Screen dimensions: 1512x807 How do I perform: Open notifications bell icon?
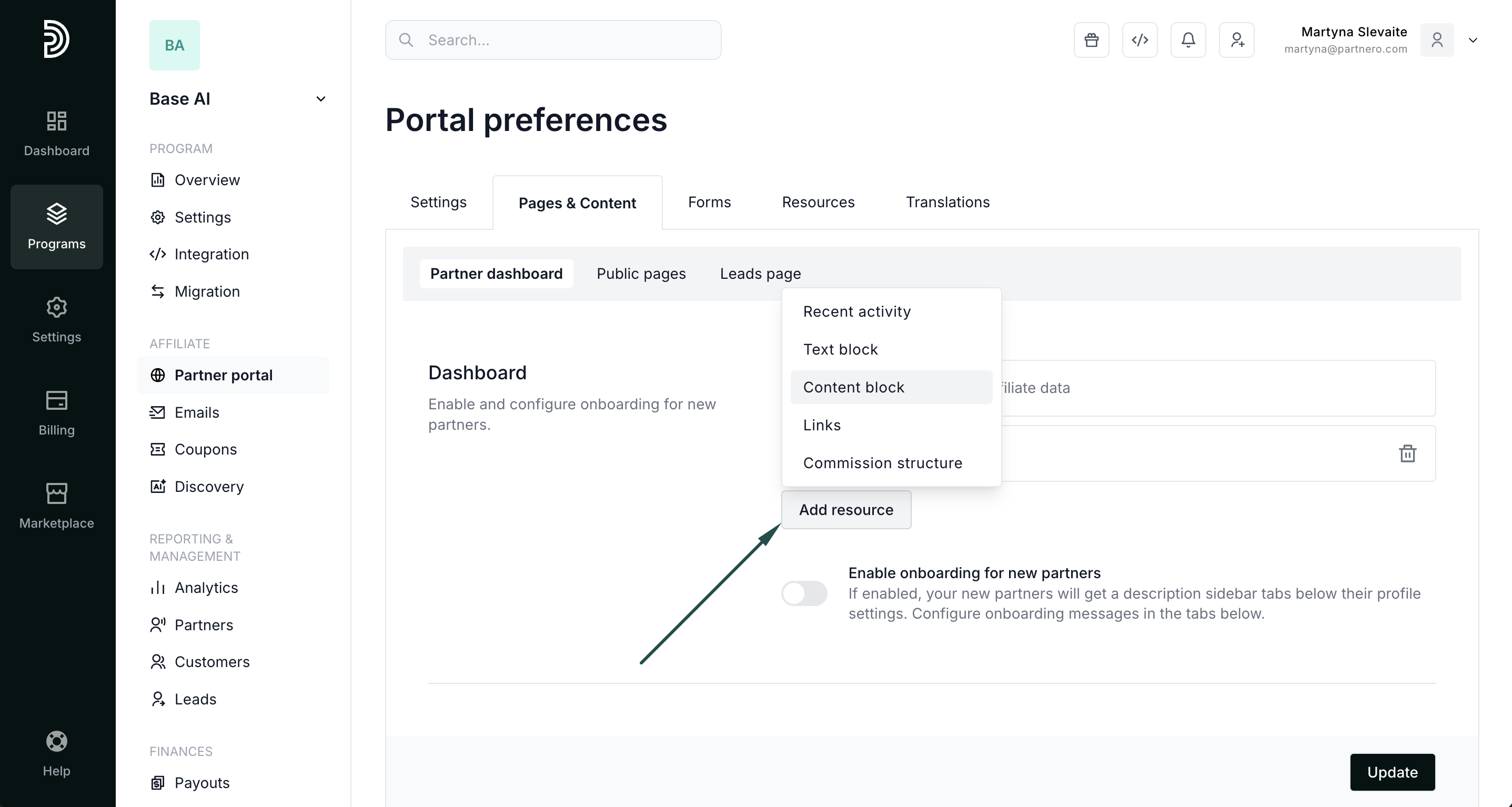1188,40
